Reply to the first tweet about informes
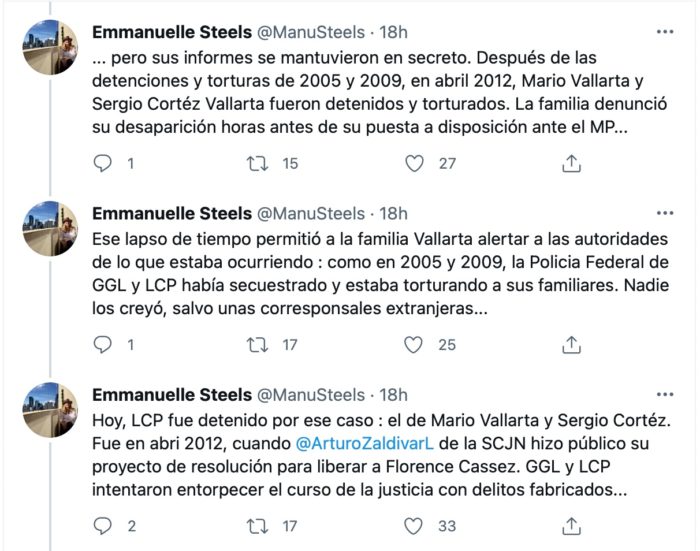This screenshot has height=551, width=700. click(x=102, y=163)
